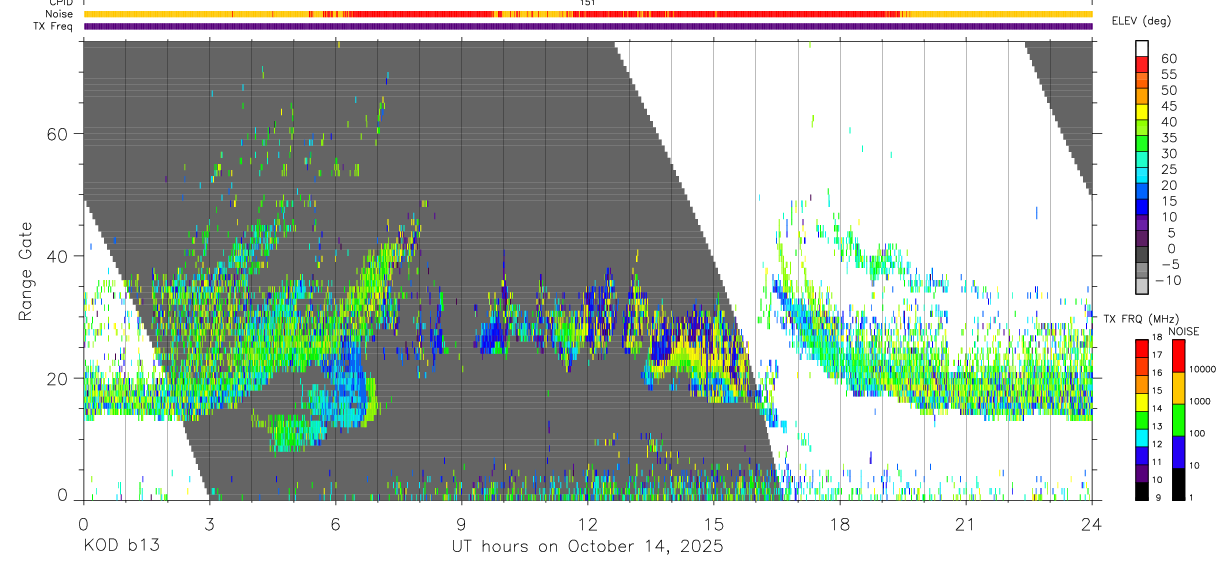The height and width of the screenshot is (567, 1228).
Task: Click the blue swatch in the NOISE color bar
Action: 1178,452
